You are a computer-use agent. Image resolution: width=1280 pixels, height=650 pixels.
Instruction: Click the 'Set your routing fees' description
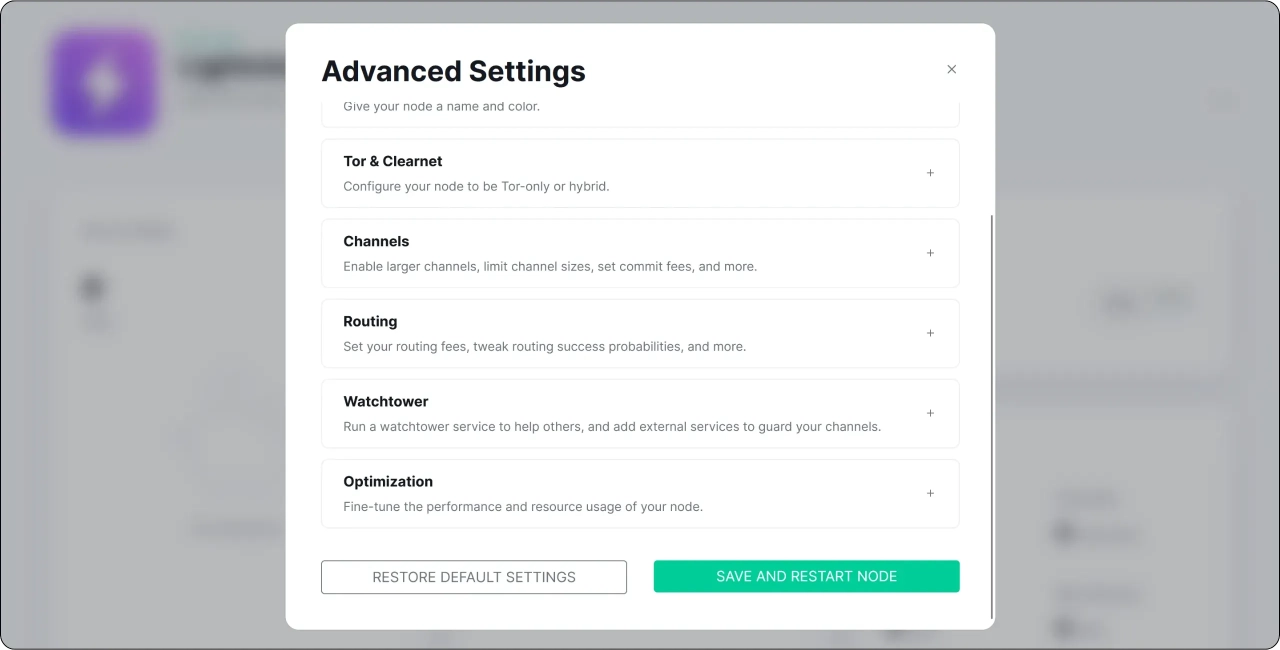pyautogui.click(x=544, y=347)
